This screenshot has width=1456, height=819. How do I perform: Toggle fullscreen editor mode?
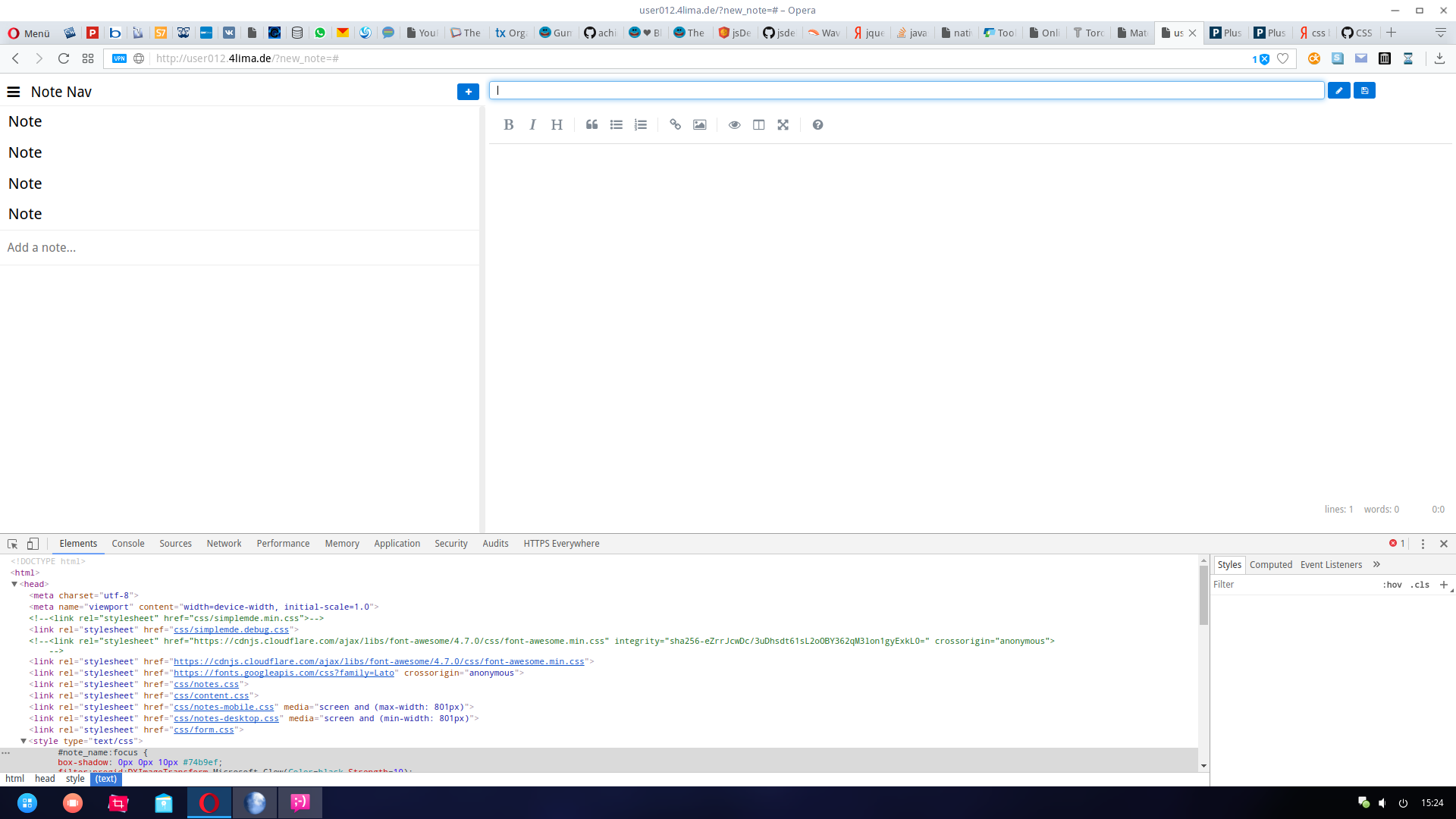tap(783, 125)
